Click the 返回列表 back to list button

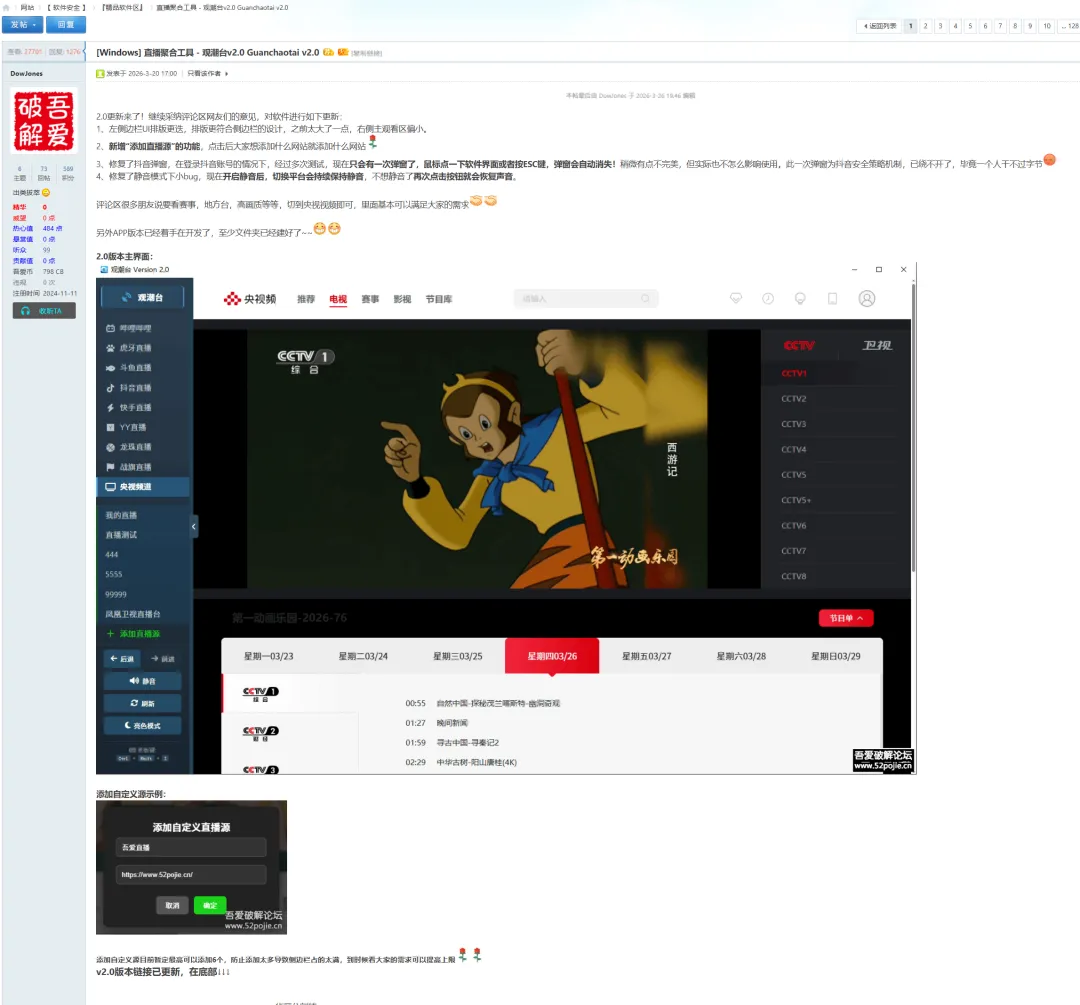point(880,26)
